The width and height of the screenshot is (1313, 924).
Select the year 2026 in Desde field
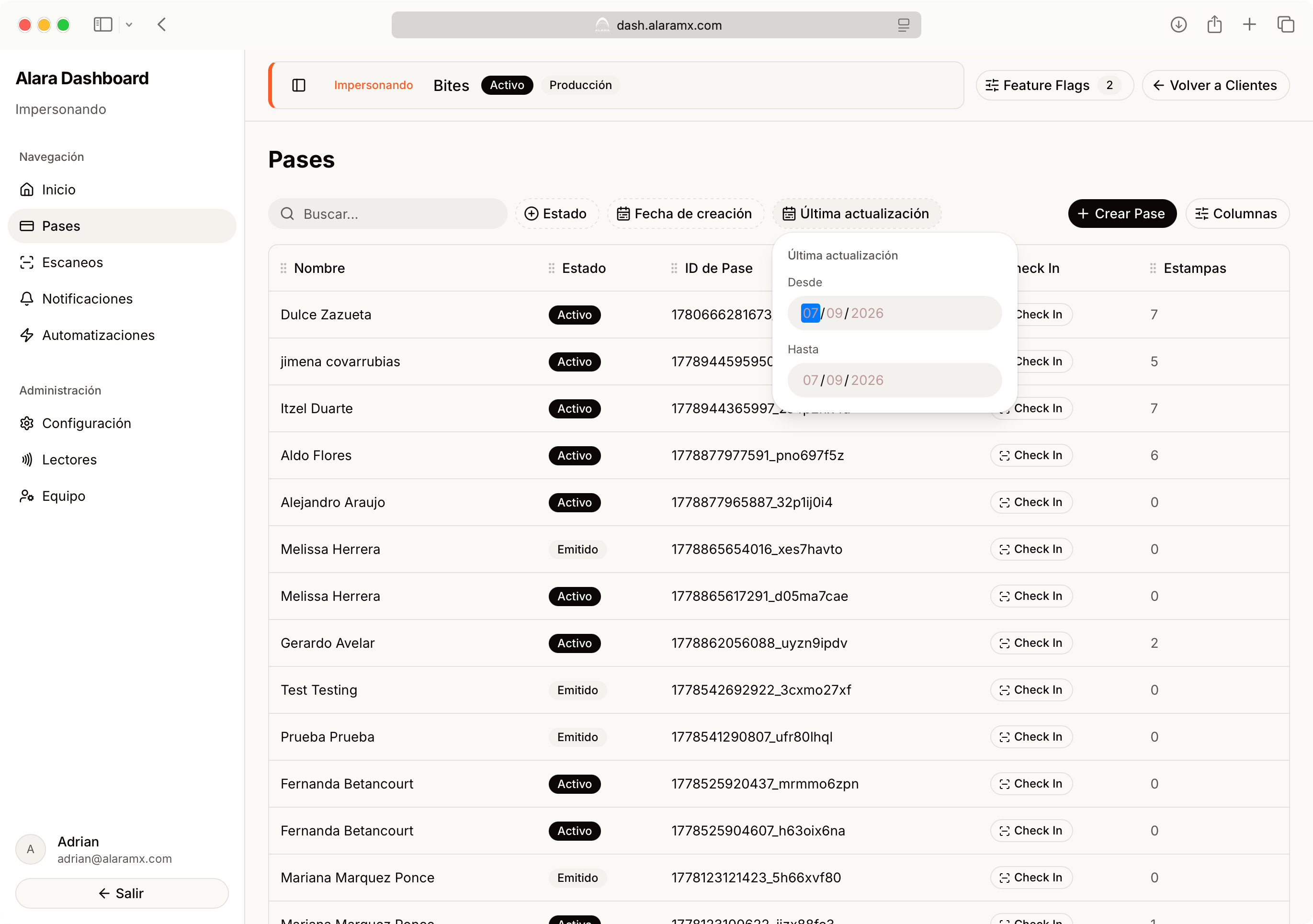point(867,313)
